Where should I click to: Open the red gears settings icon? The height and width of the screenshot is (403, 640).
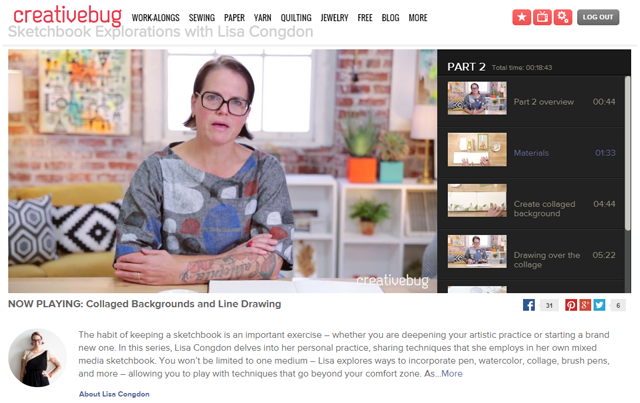point(563,17)
